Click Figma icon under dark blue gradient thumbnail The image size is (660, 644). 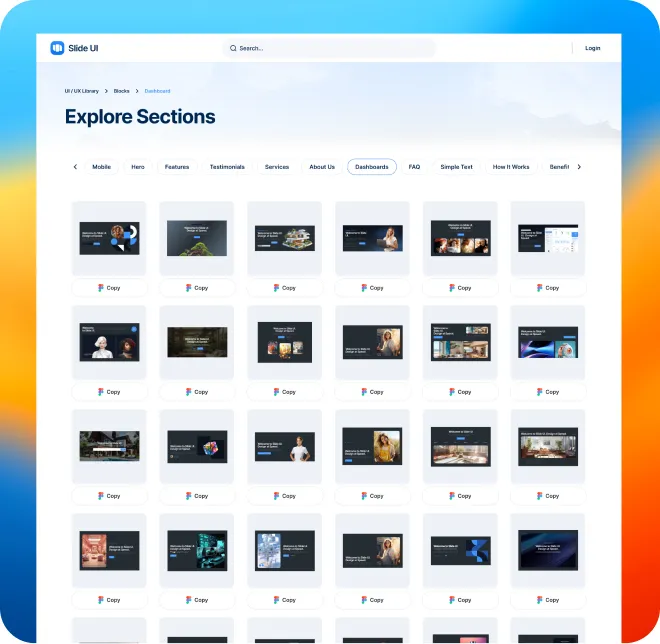pos(540,600)
